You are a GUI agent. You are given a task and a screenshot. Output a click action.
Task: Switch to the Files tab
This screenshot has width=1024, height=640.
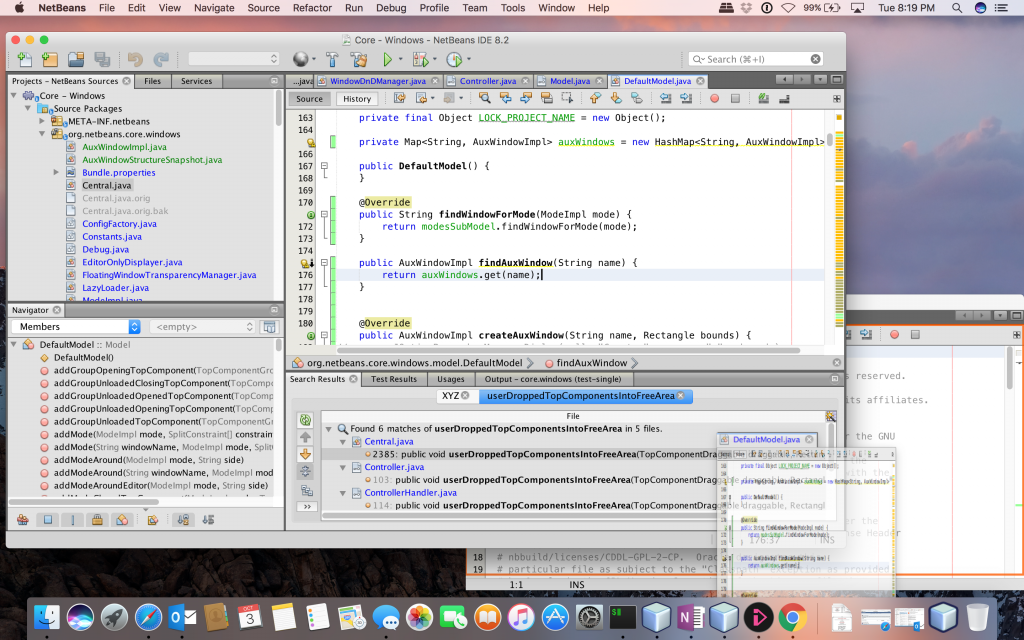(152, 81)
